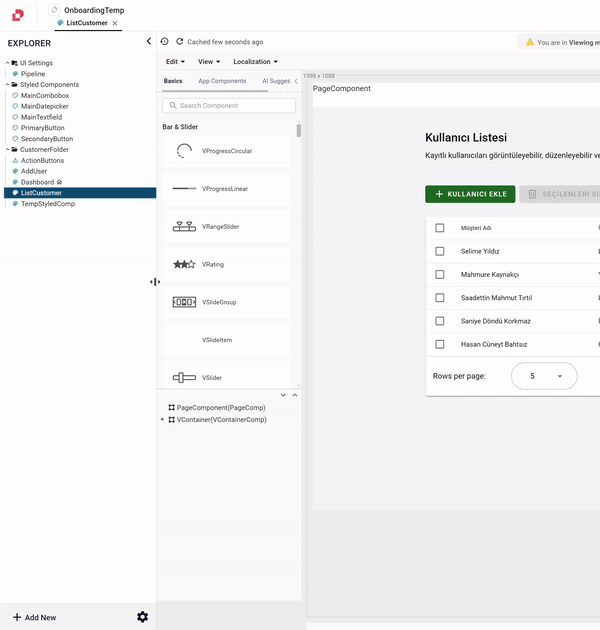Toggle the Müşteri Adı header checkbox

click(440, 228)
